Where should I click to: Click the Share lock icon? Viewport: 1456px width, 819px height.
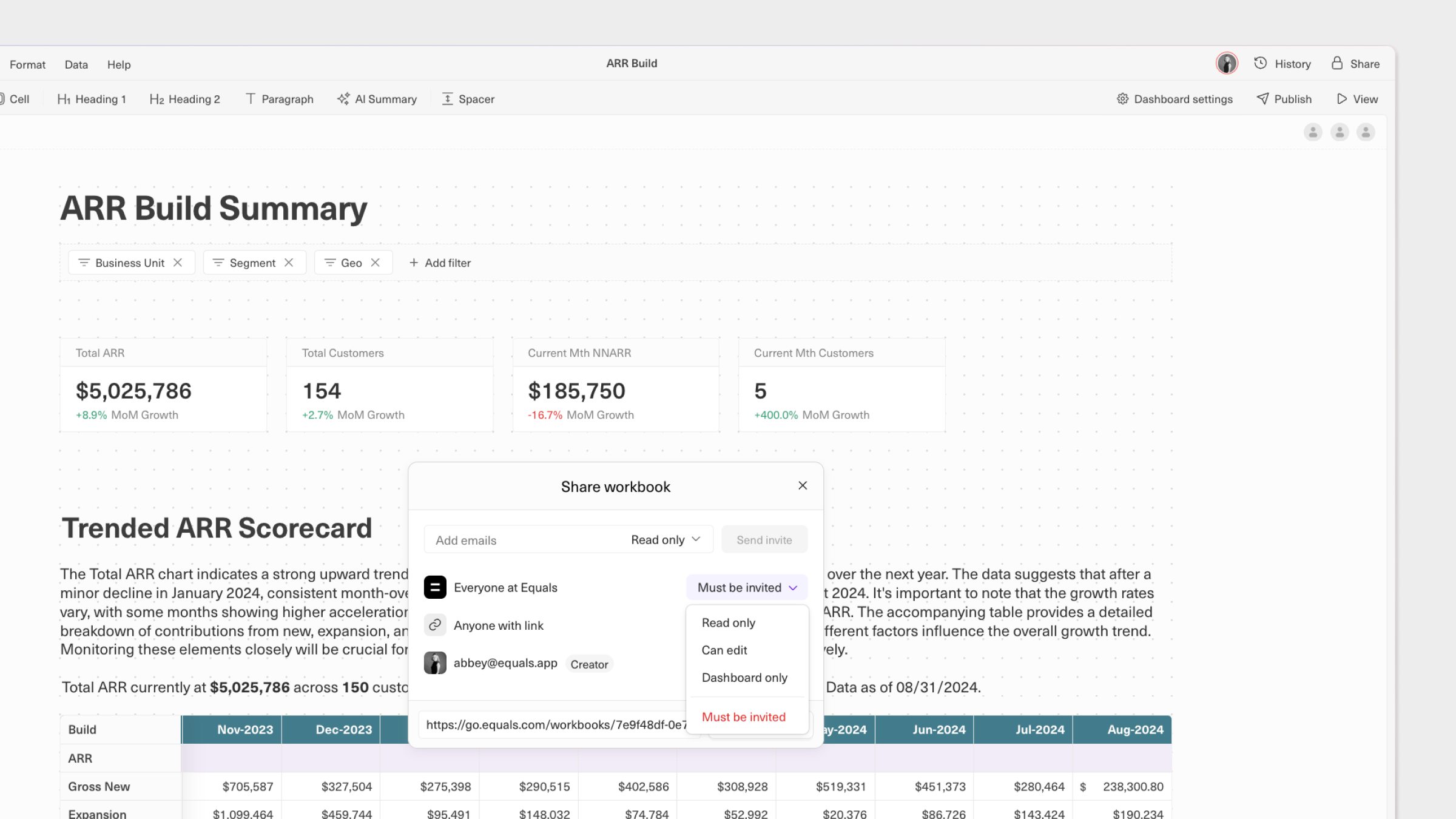click(x=1337, y=63)
